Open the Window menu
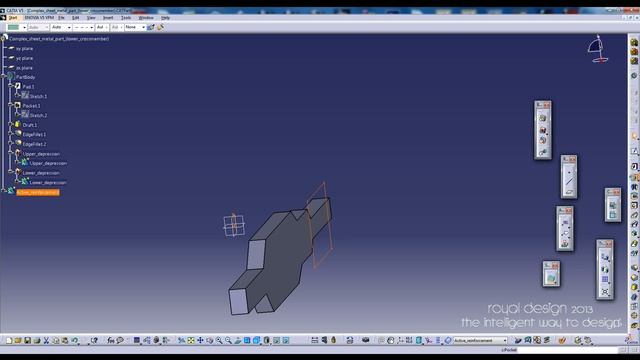The height and width of the screenshot is (360, 640). [146, 18]
